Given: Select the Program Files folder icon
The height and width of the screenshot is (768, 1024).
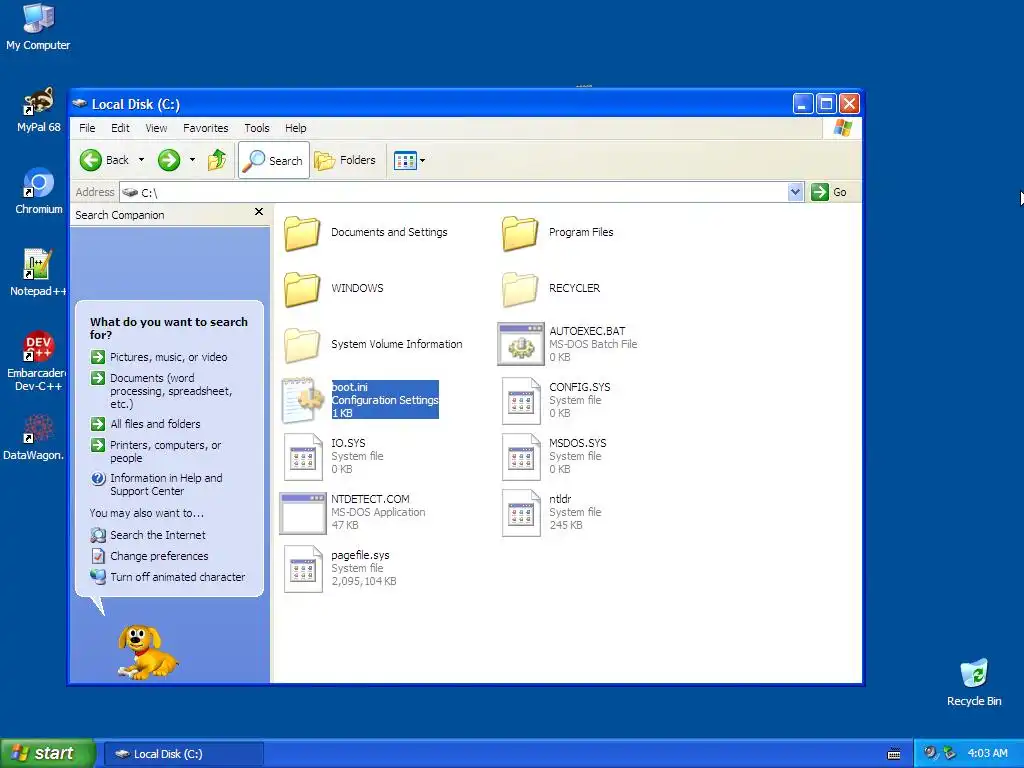Looking at the screenshot, I should tap(520, 233).
